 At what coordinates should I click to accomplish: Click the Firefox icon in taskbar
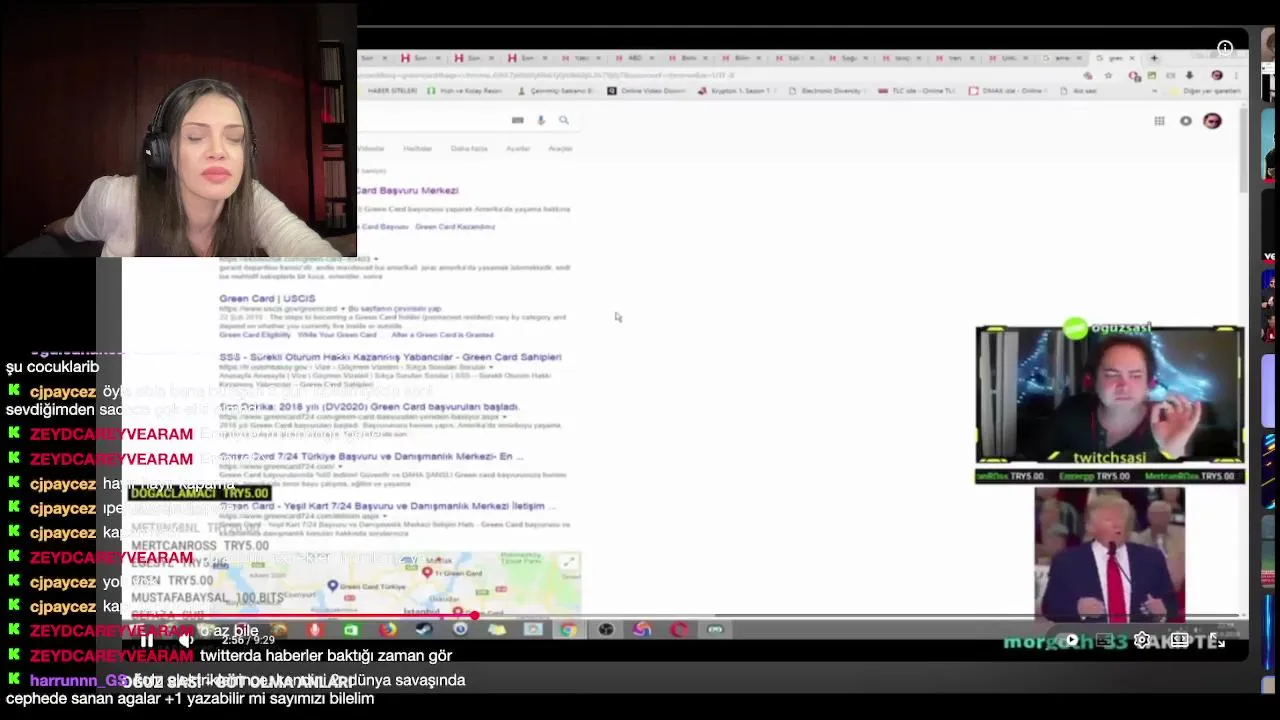point(387,629)
